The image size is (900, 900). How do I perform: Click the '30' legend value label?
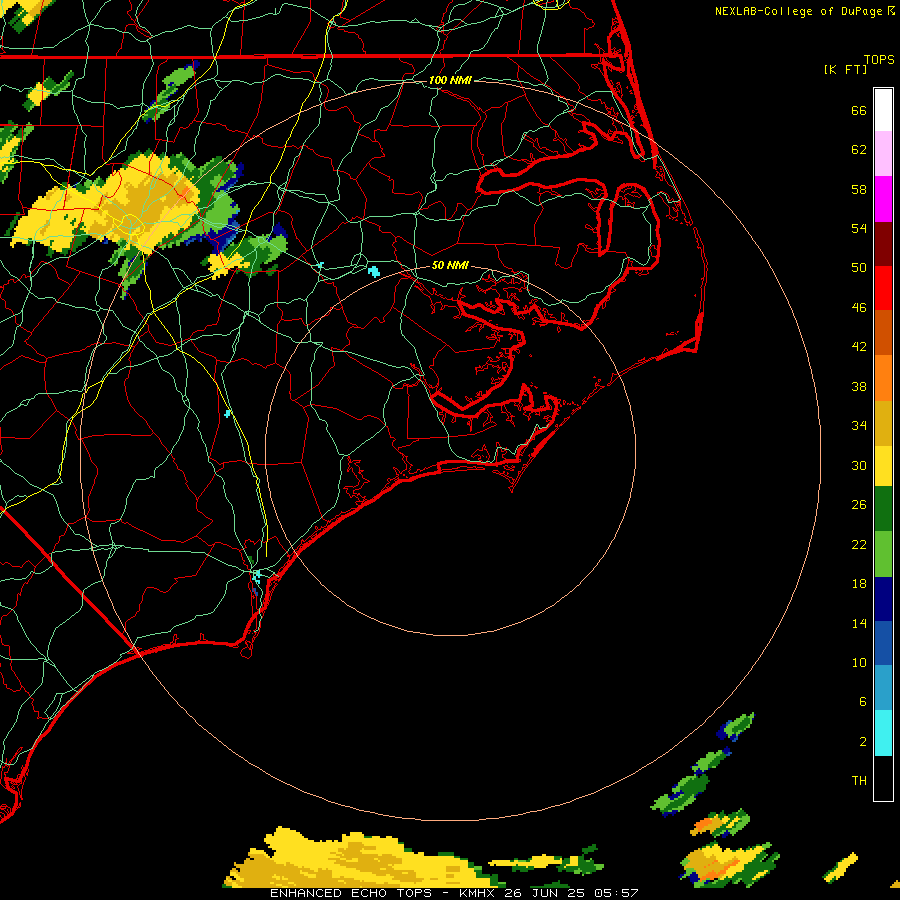coord(859,465)
